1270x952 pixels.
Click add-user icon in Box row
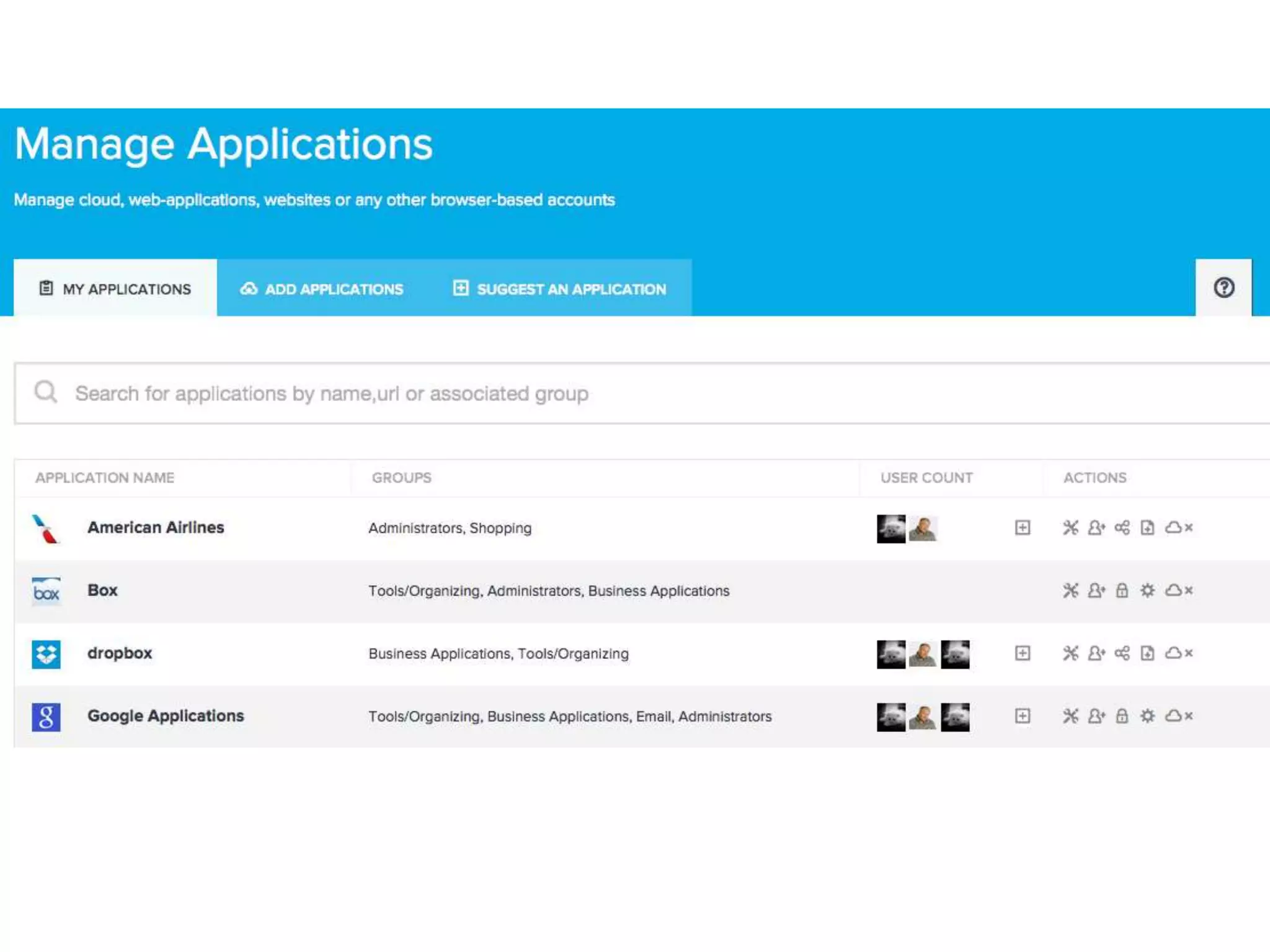coord(1096,590)
